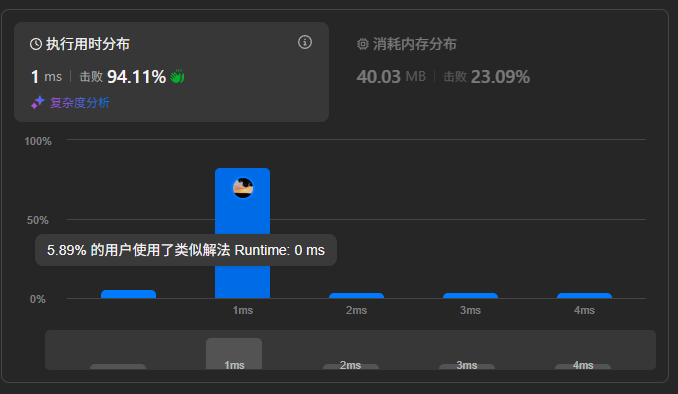Select the 0 ms bar in chart

pos(128,294)
